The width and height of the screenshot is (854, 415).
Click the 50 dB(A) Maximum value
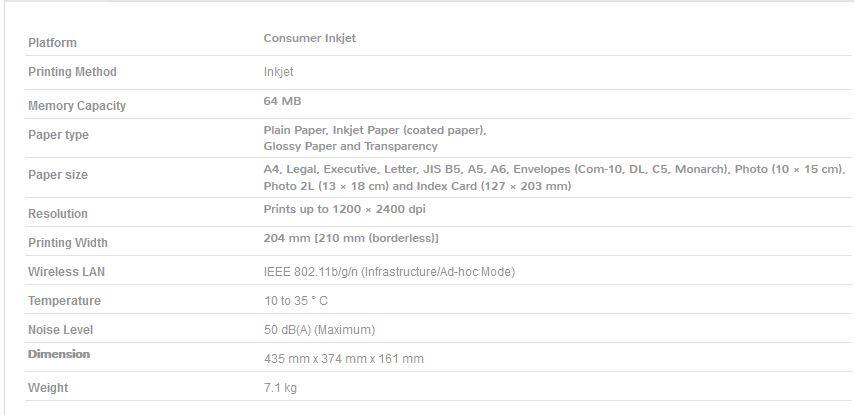[320, 329]
